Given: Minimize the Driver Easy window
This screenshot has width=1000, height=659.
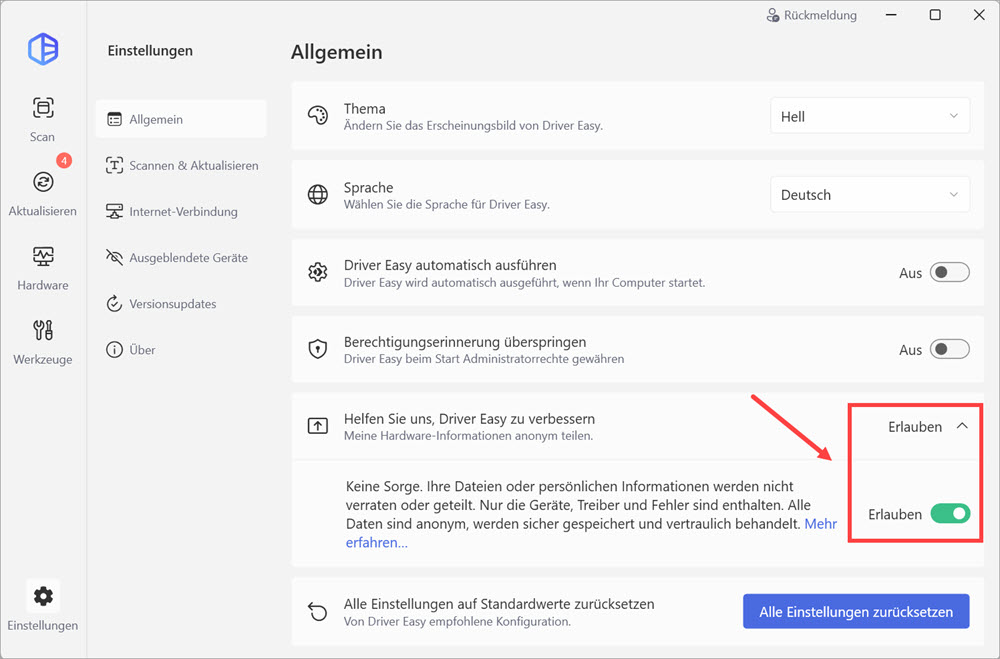Looking at the screenshot, I should tap(891, 15).
